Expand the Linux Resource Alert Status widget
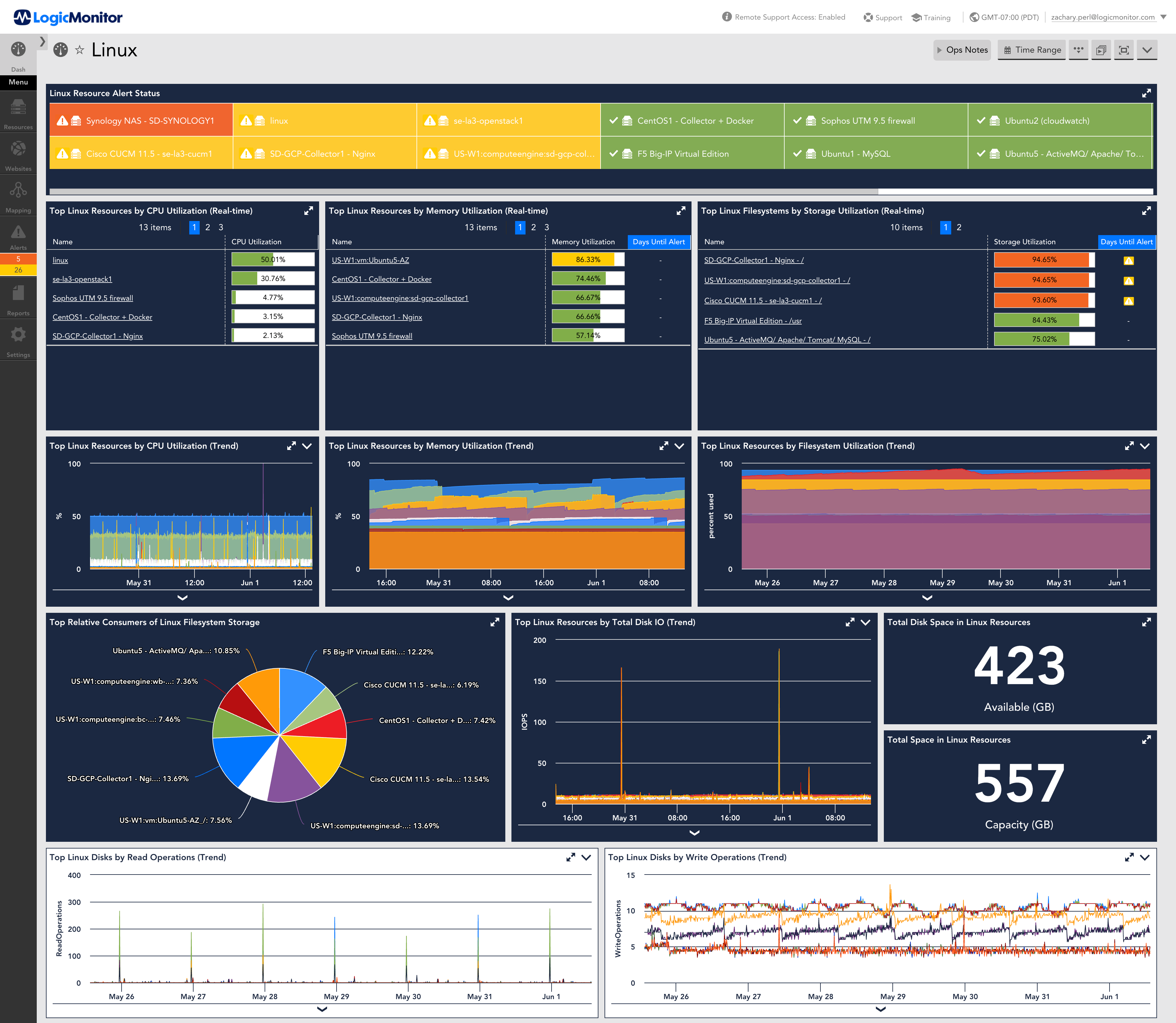Screen dimensions: 1176x1023 [1146, 93]
